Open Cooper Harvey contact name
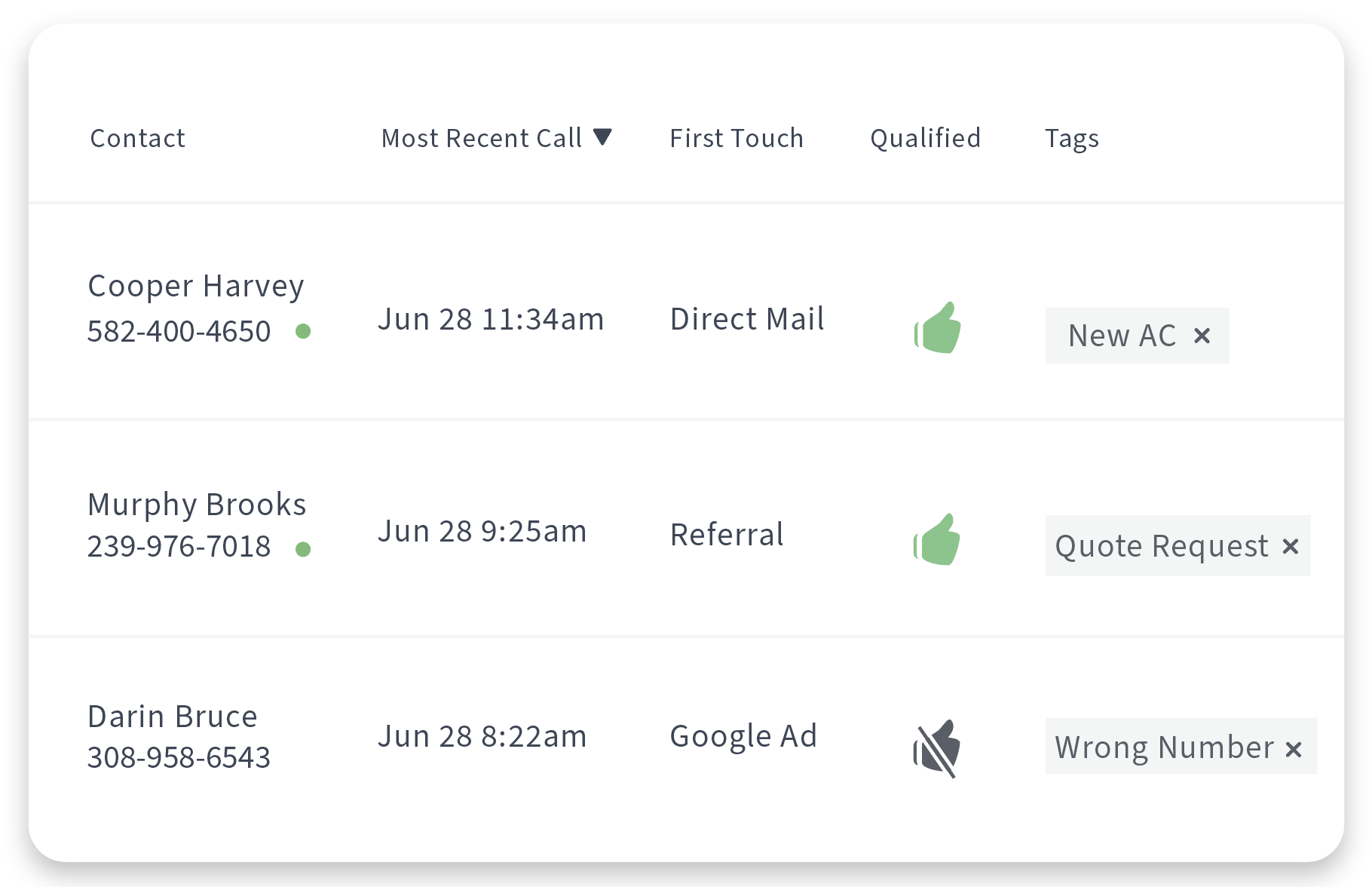The width and height of the screenshot is (1372, 887). tap(196, 287)
